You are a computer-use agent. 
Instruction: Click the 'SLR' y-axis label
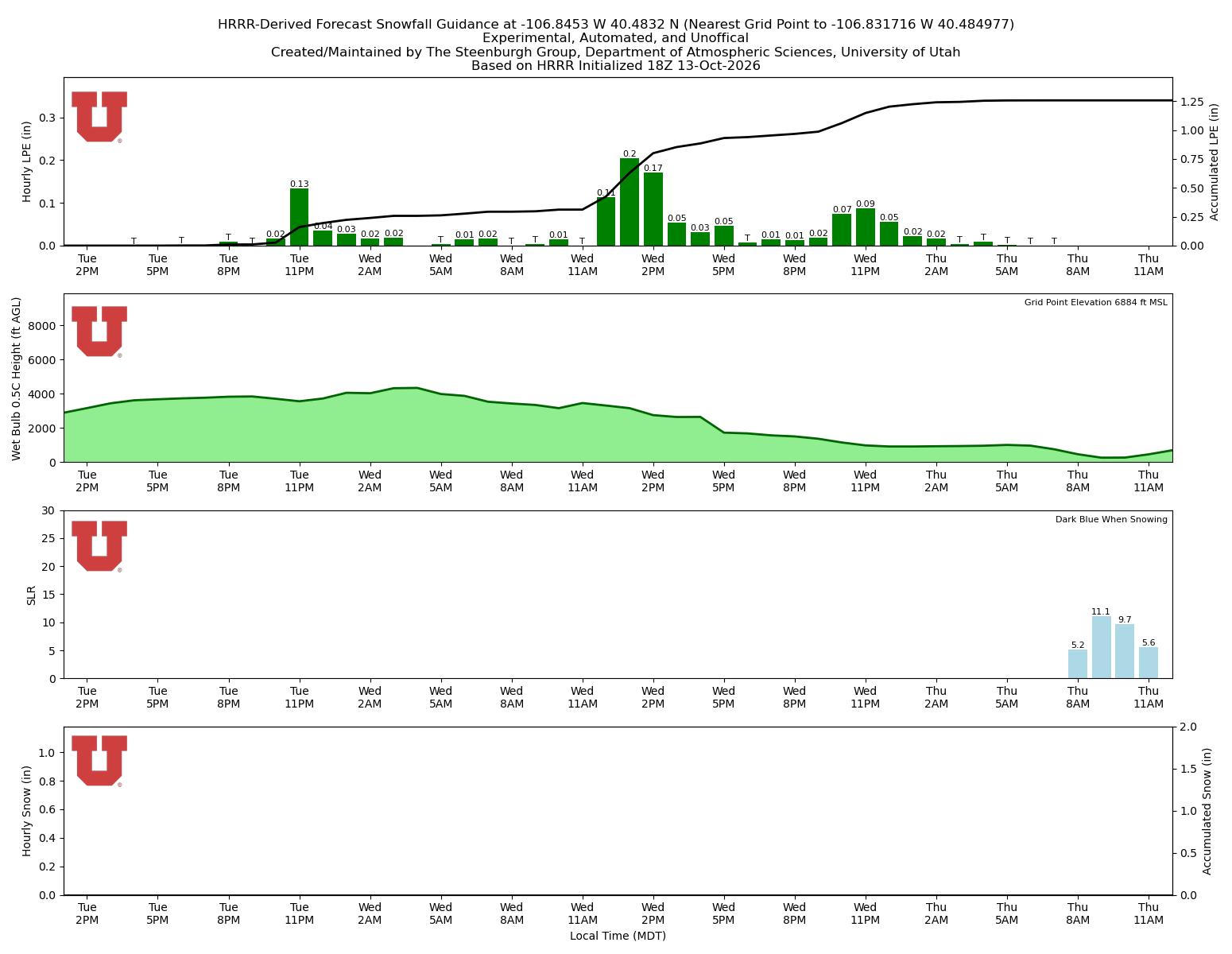pyautogui.click(x=32, y=595)
